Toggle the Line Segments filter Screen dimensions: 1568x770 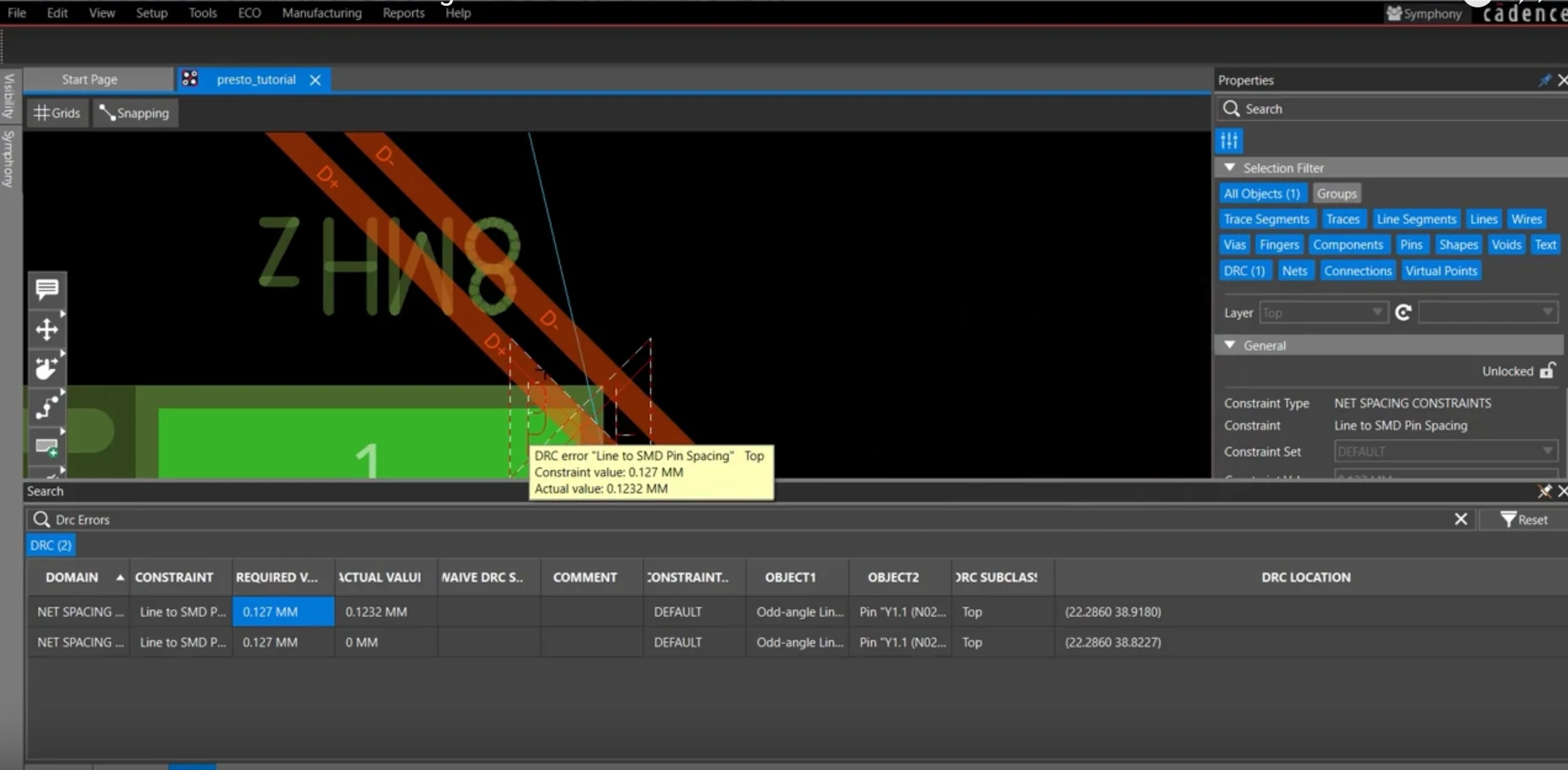[1417, 219]
